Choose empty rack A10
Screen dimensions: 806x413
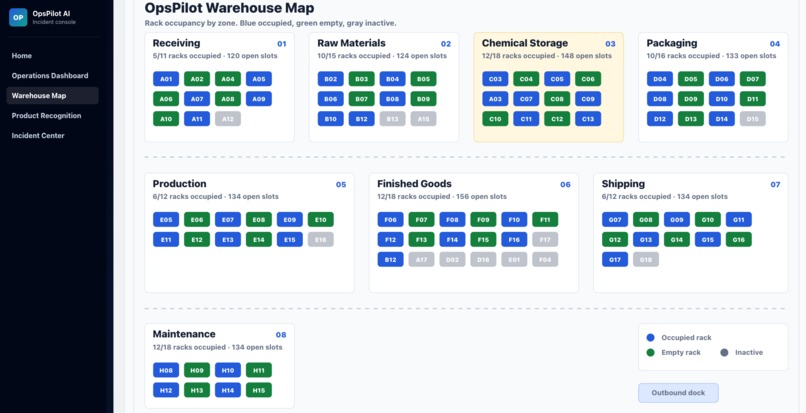[x=166, y=119]
